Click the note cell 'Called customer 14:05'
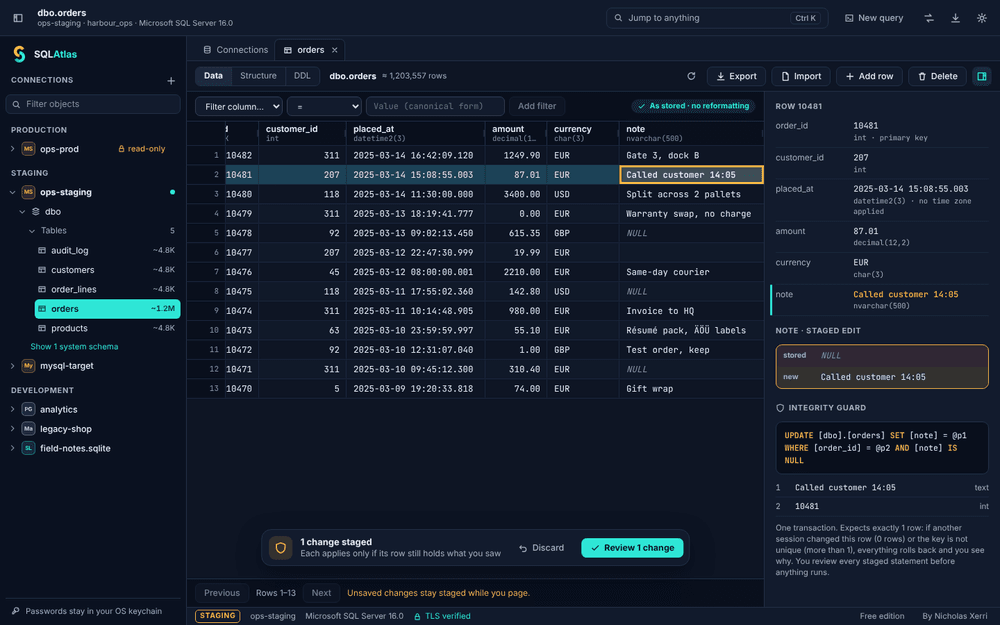 691,175
